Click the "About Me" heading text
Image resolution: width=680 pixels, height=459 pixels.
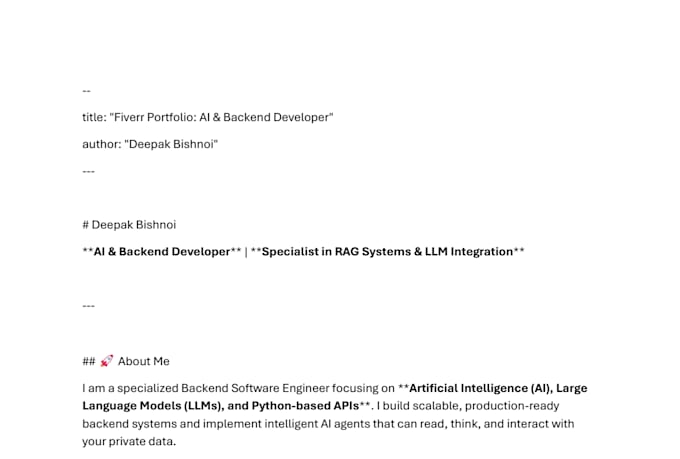point(144,361)
